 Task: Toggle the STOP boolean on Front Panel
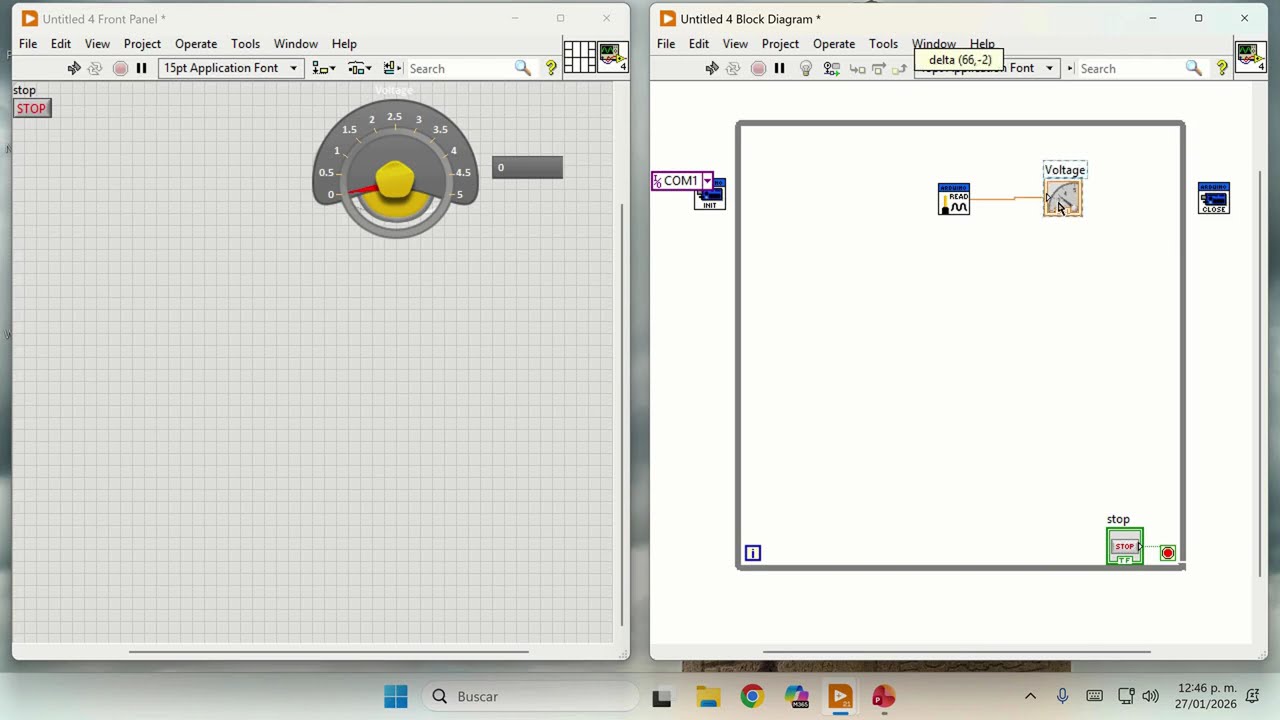(x=31, y=108)
